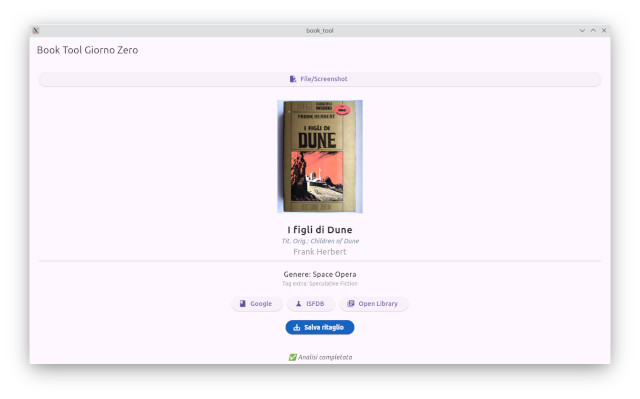Click the 'book_tool' window title text
This screenshot has width=640, height=399.
(320, 31)
